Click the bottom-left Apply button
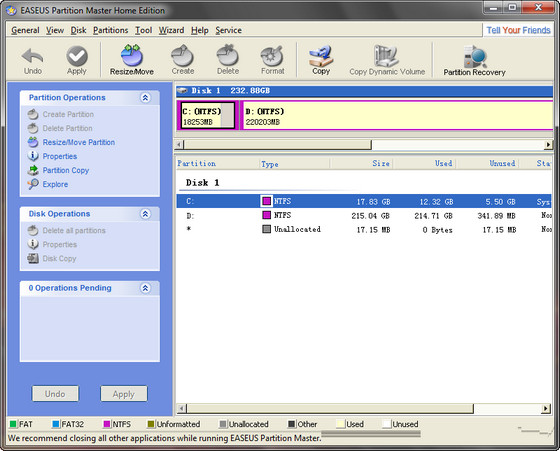Screen dimensions: 560x451 click(124, 394)
